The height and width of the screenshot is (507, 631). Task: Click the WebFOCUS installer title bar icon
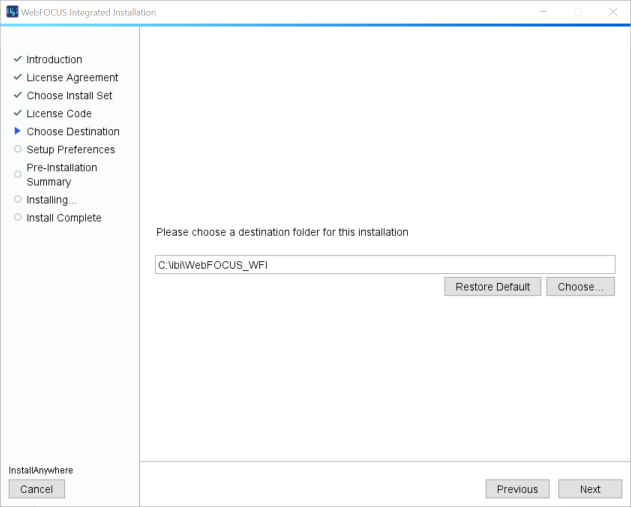click(x=12, y=12)
